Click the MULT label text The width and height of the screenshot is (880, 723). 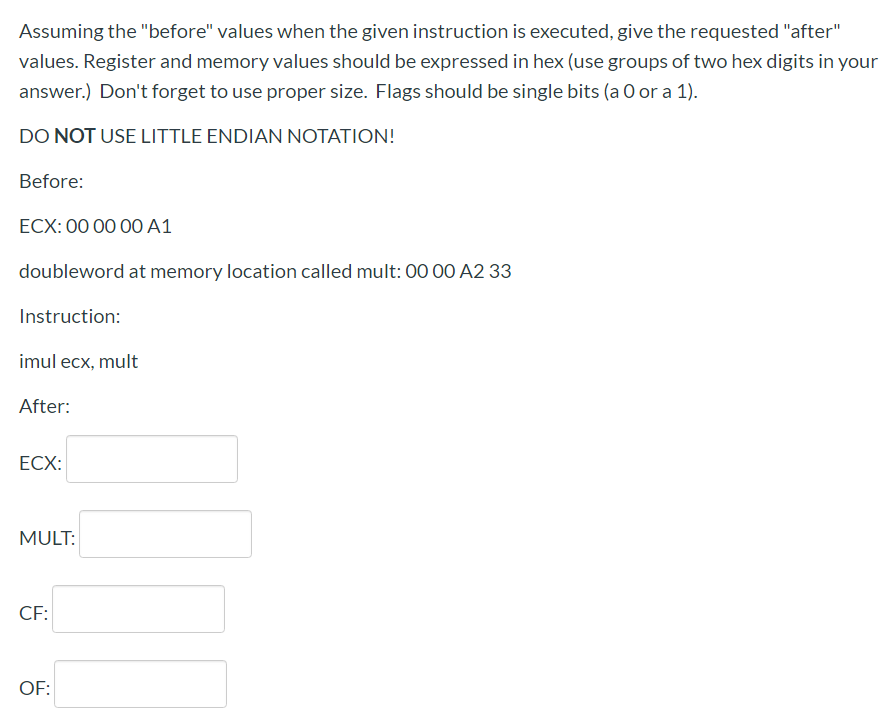point(47,538)
